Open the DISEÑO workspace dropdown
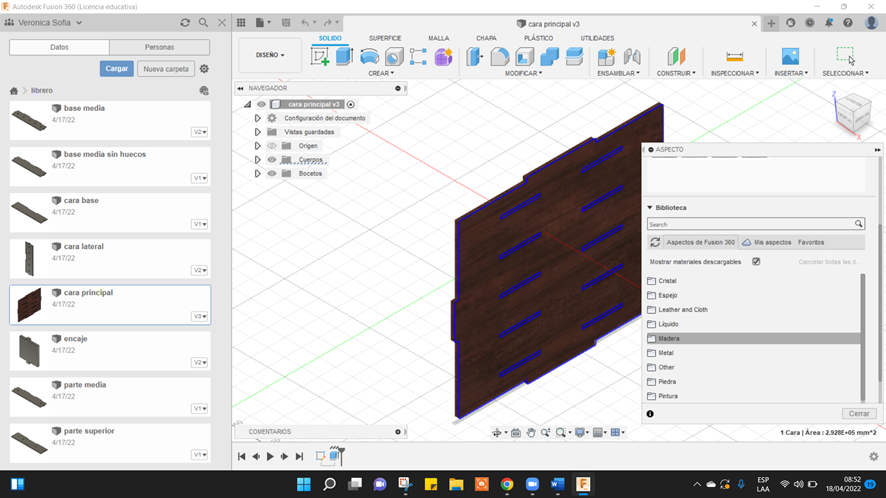The height and width of the screenshot is (498, 886). 270,55
